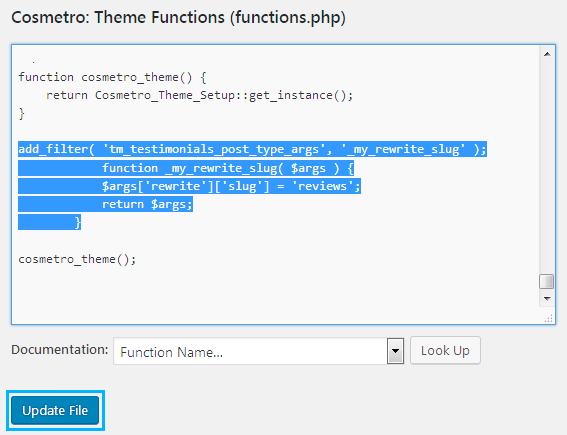This screenshot has width=567, height=435.
Task: Click the Cosmetro Theme Functions heading
Action: (178, 17)
